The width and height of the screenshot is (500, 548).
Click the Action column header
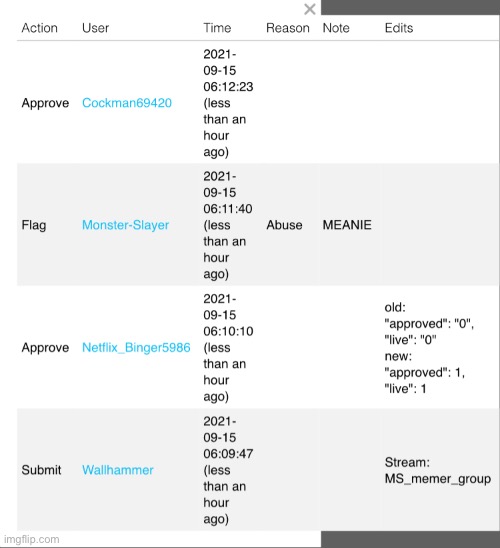pyautogui.click(x=39, y=28)
